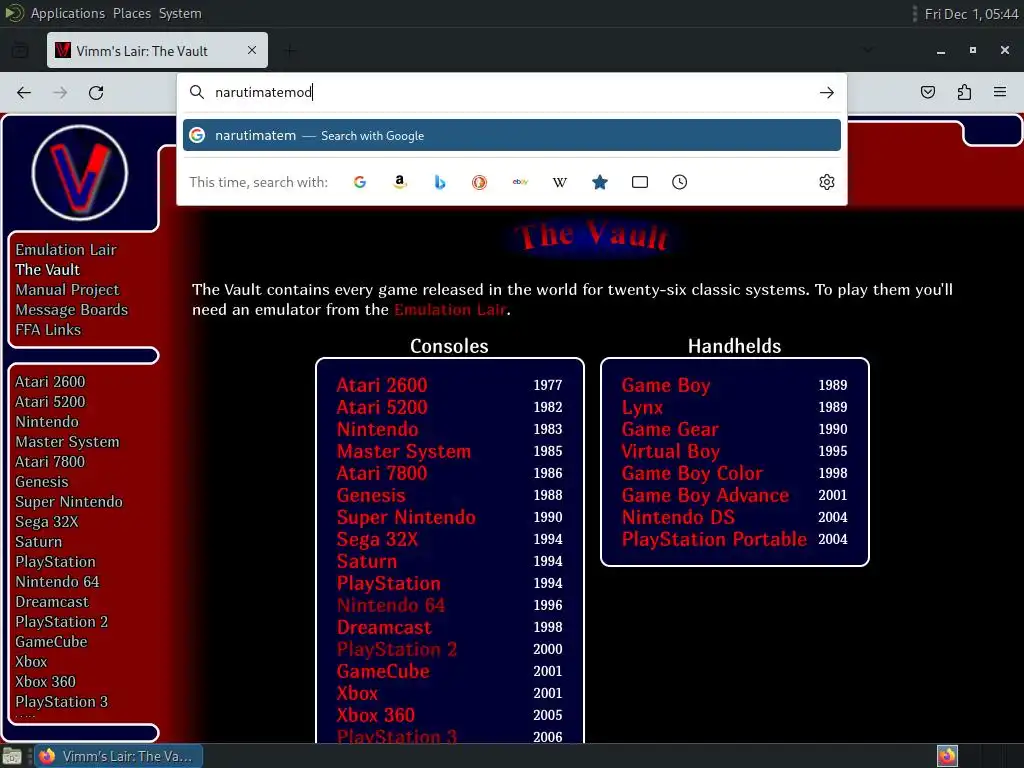Go back to the previous page

(24, 93)
